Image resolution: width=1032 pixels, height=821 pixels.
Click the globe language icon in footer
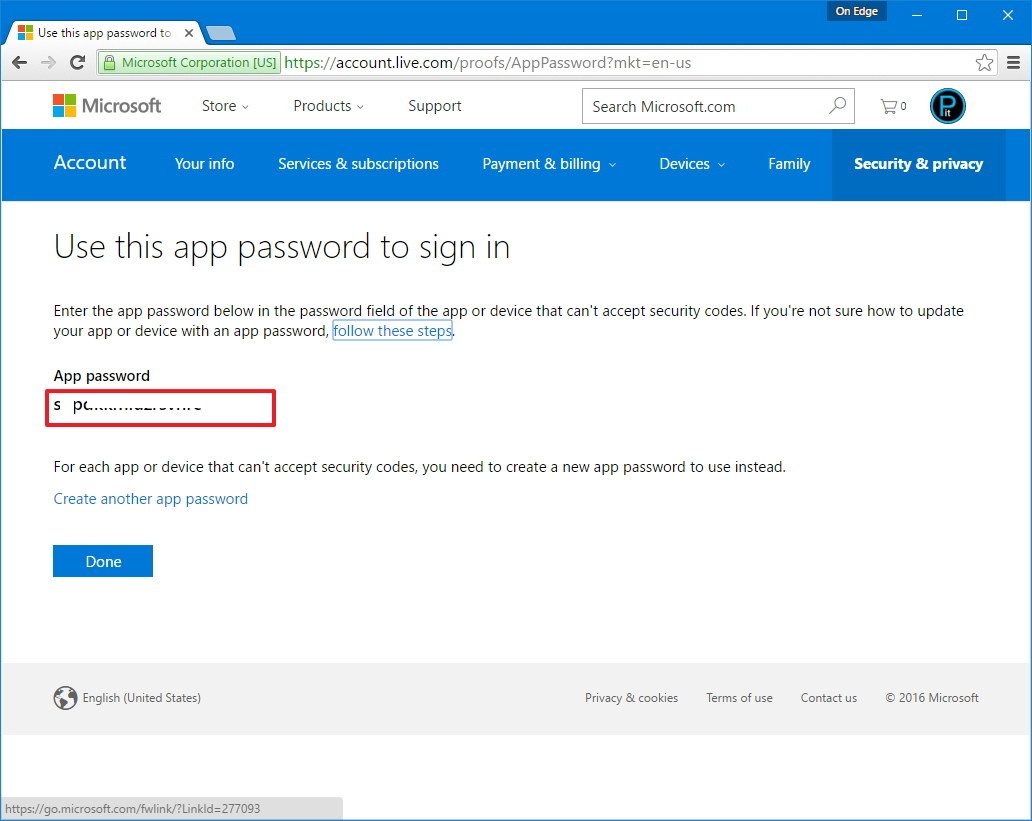coord(66,698)
